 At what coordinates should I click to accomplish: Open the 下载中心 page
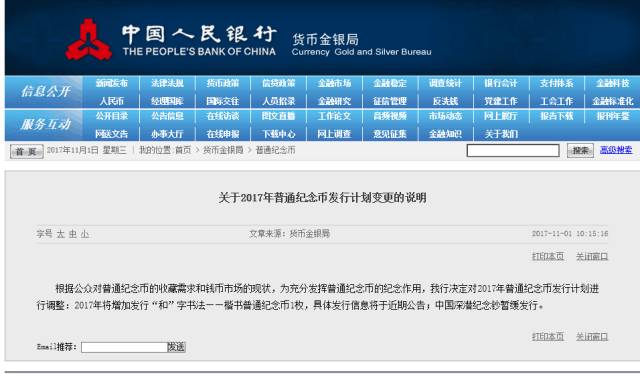click(x=278, y=134)
